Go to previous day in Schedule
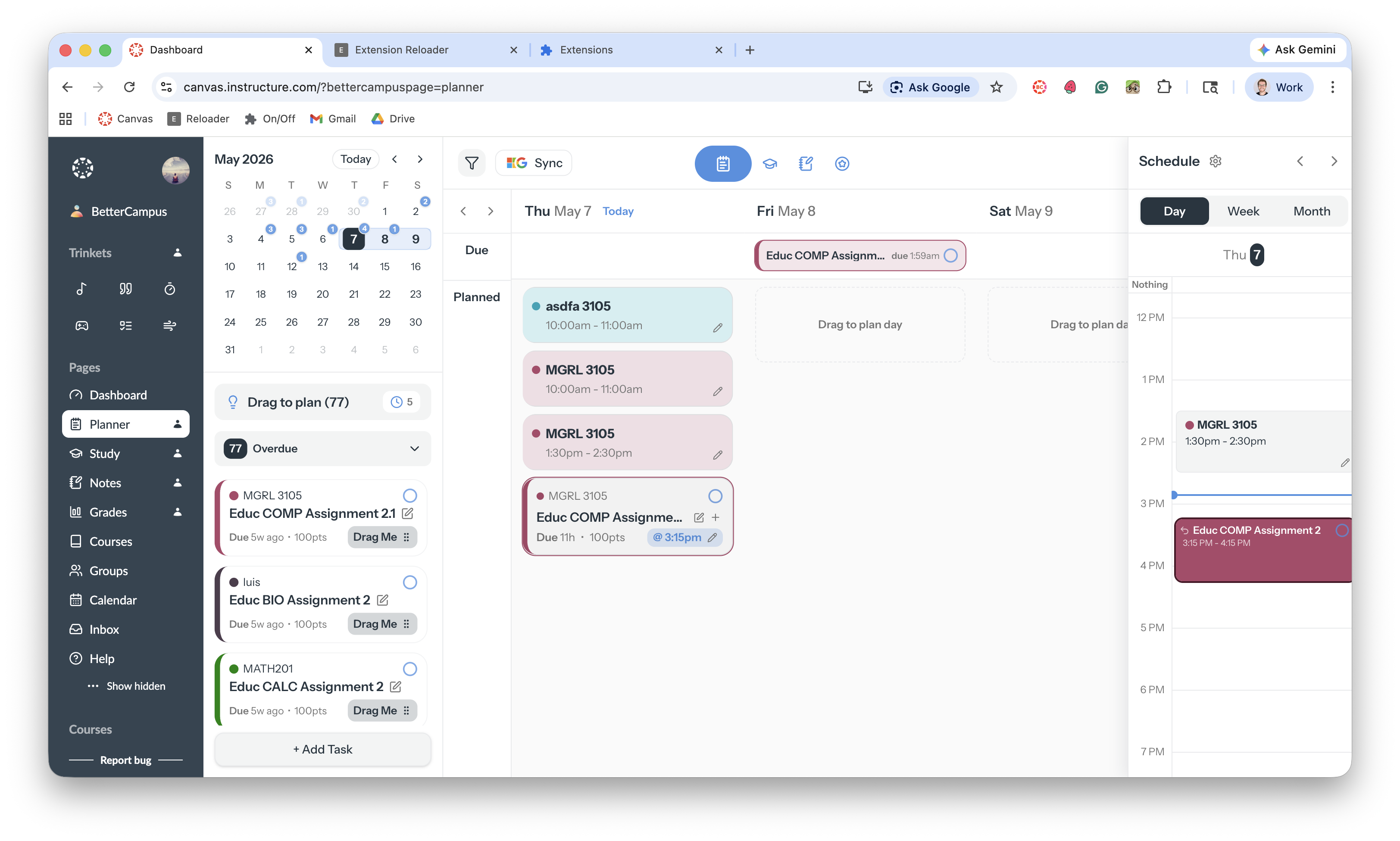 click(1300, 162)
